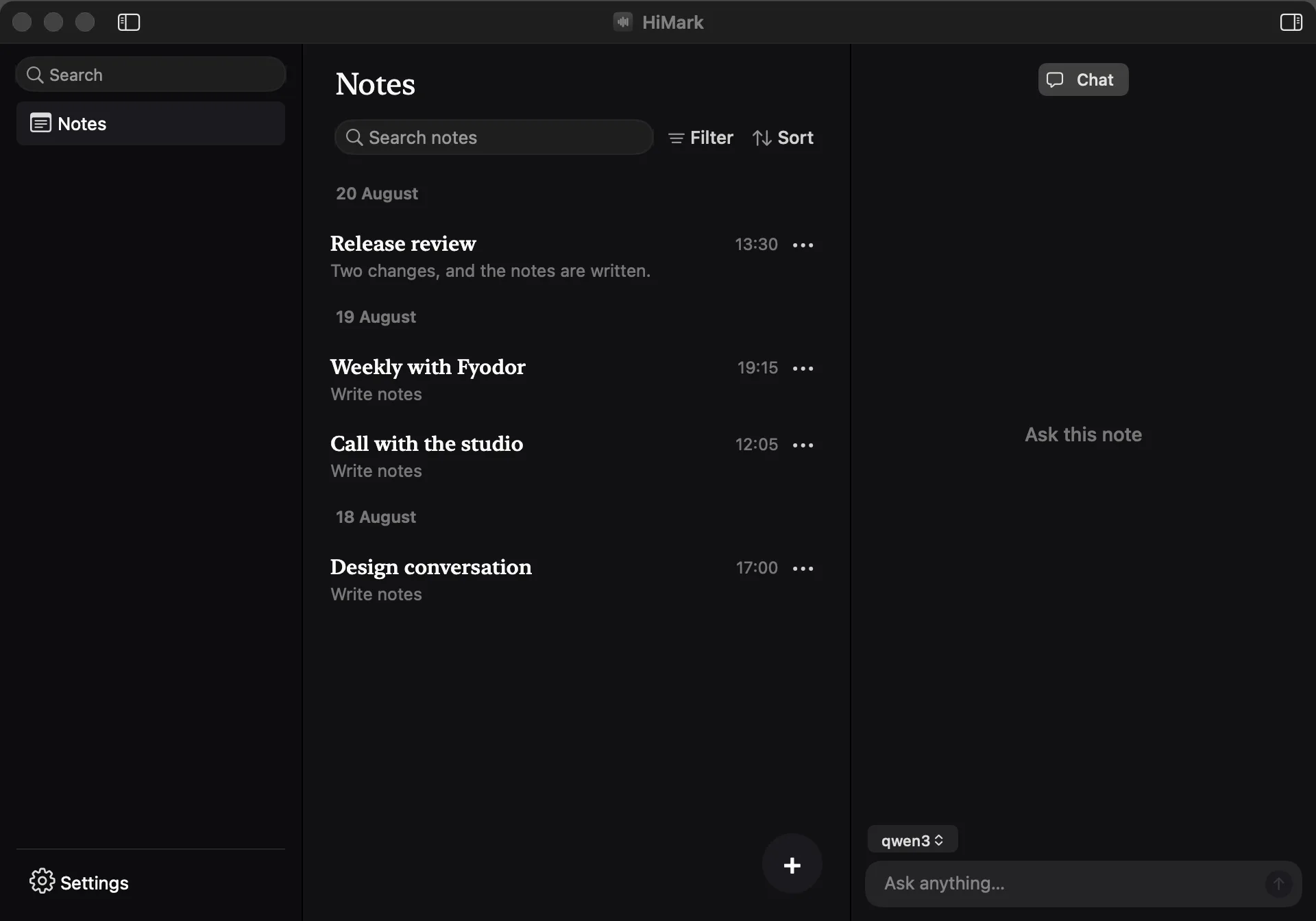Screen dimensions: 1316x921
Task: Toggle the left sidebar panel icon
Action: tap(129, 22)
